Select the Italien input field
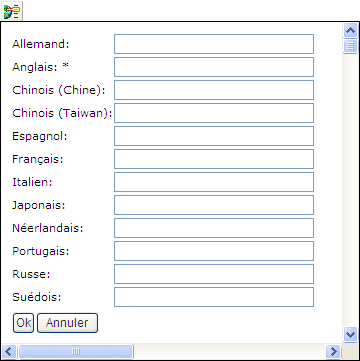The image size is (360, 361). click(214, 182)
